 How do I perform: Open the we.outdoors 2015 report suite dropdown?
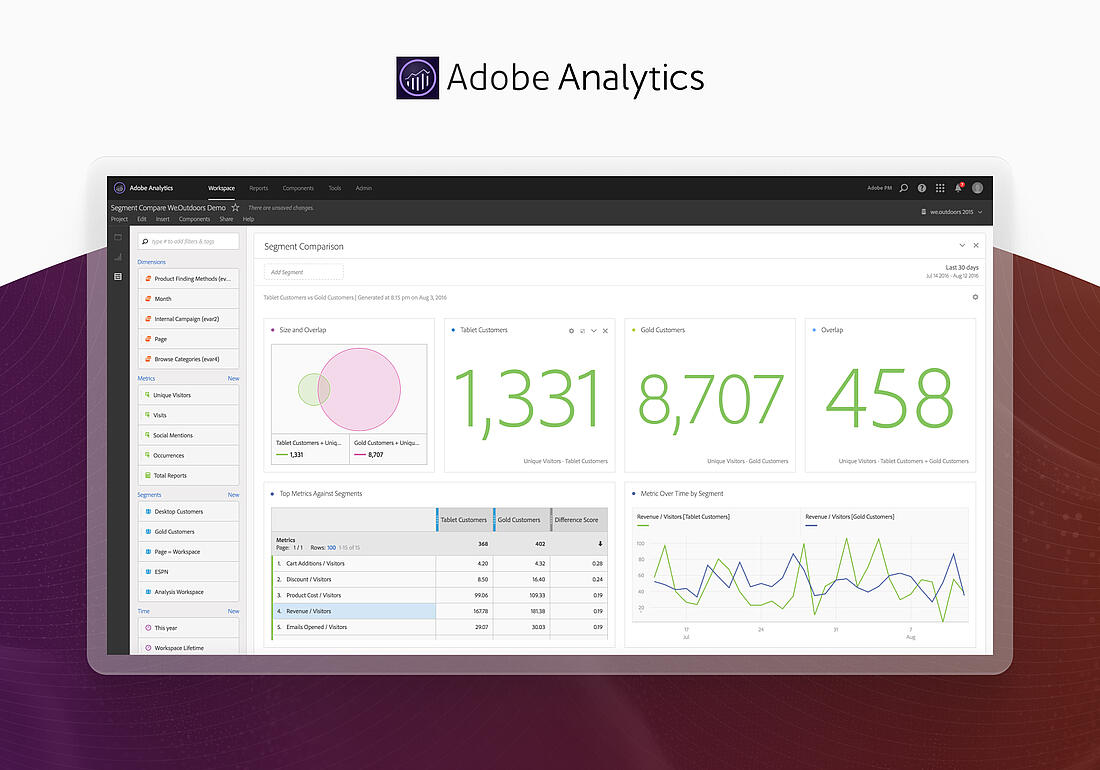tap(952, 212)
